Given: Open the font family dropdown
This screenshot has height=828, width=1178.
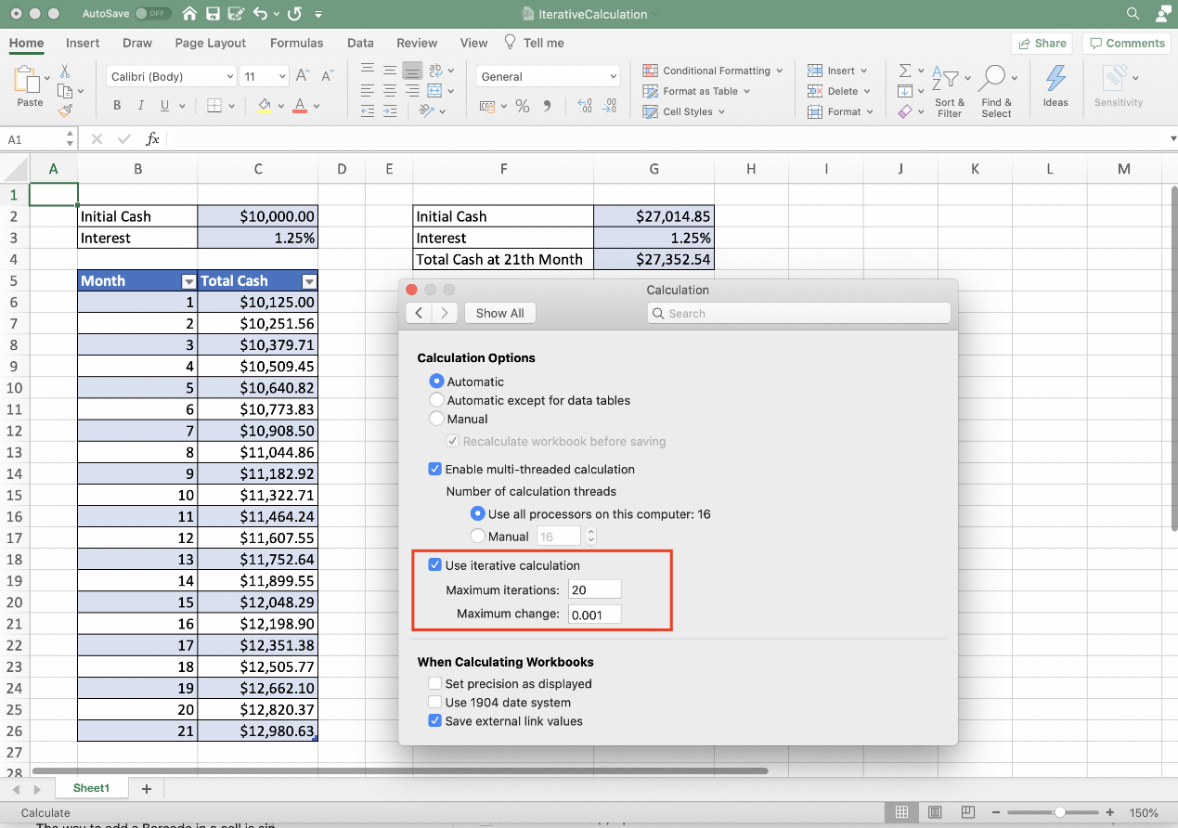Looking at the screenshot, I should (170, 75).
